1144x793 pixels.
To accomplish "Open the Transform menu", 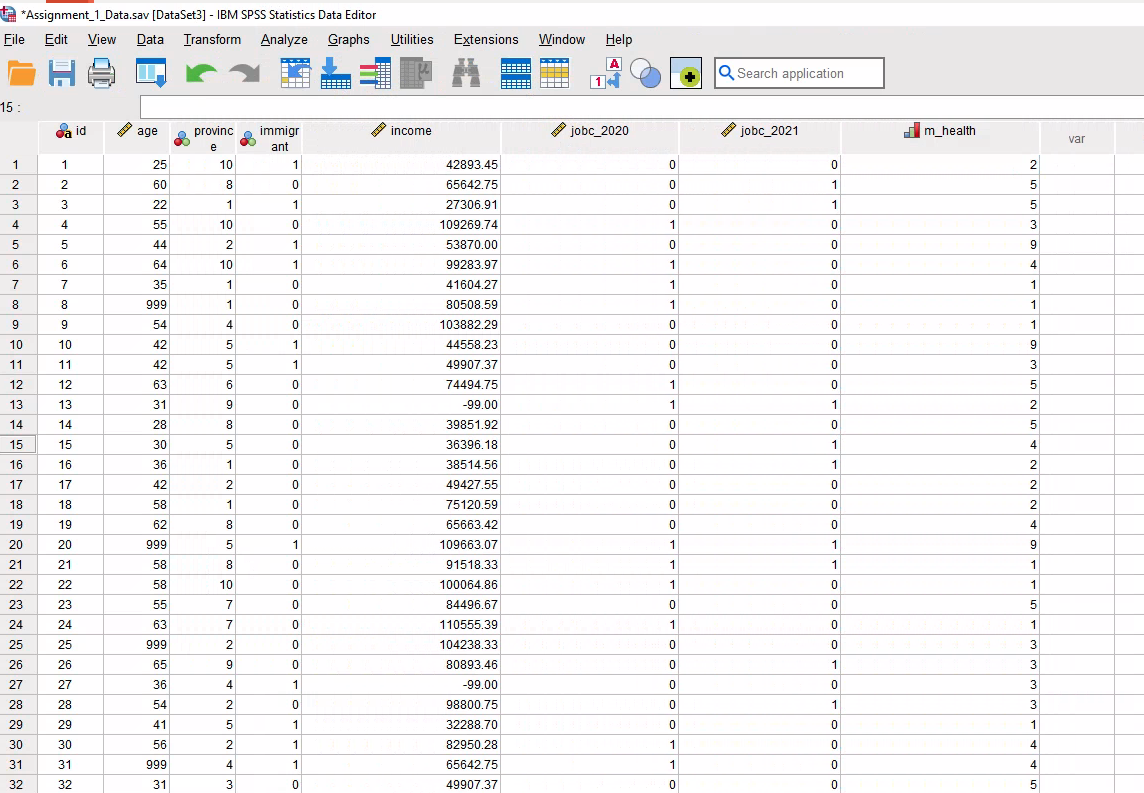I will (211, 40).
